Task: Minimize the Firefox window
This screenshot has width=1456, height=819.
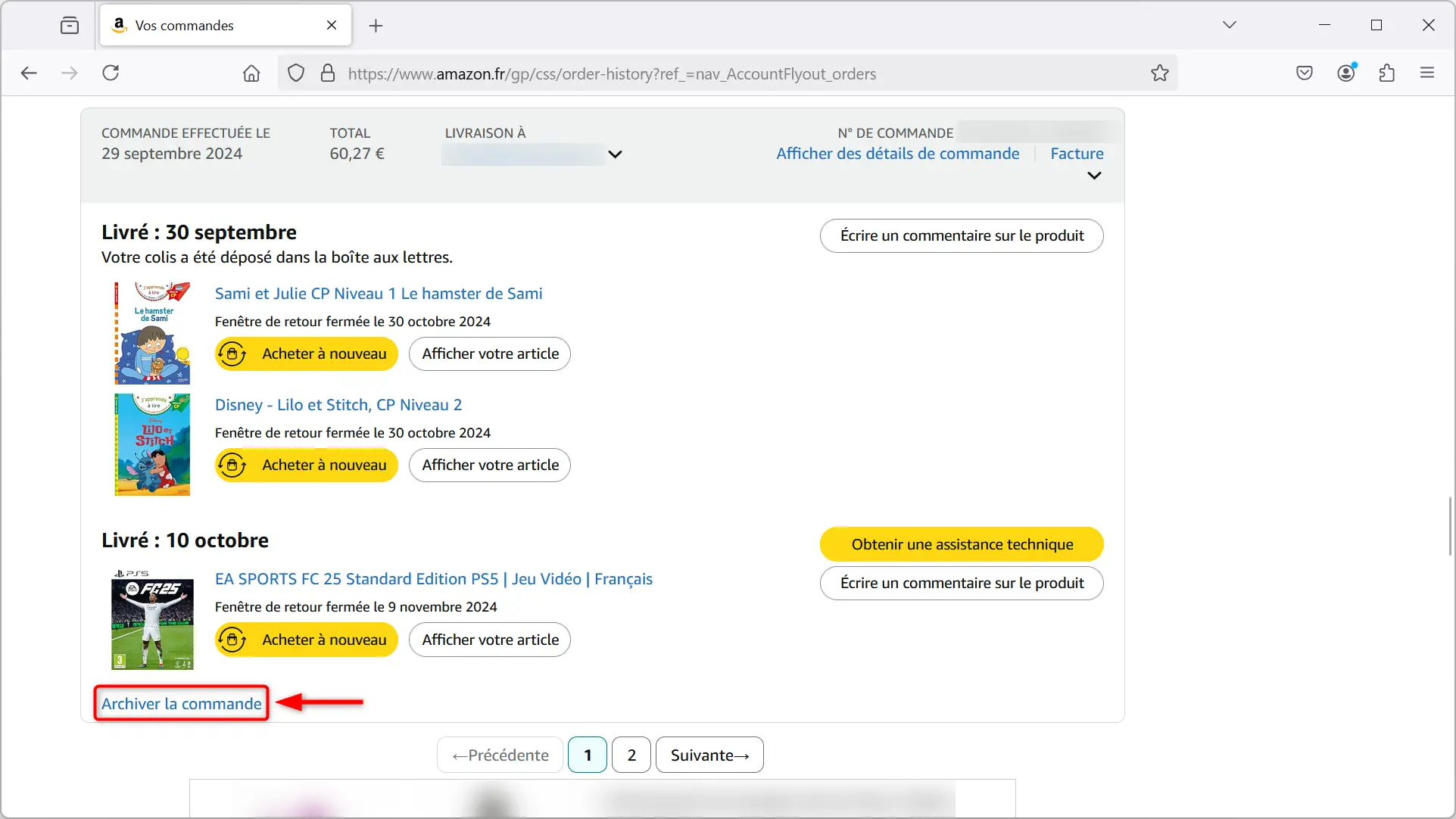Action: (1324, 25)
